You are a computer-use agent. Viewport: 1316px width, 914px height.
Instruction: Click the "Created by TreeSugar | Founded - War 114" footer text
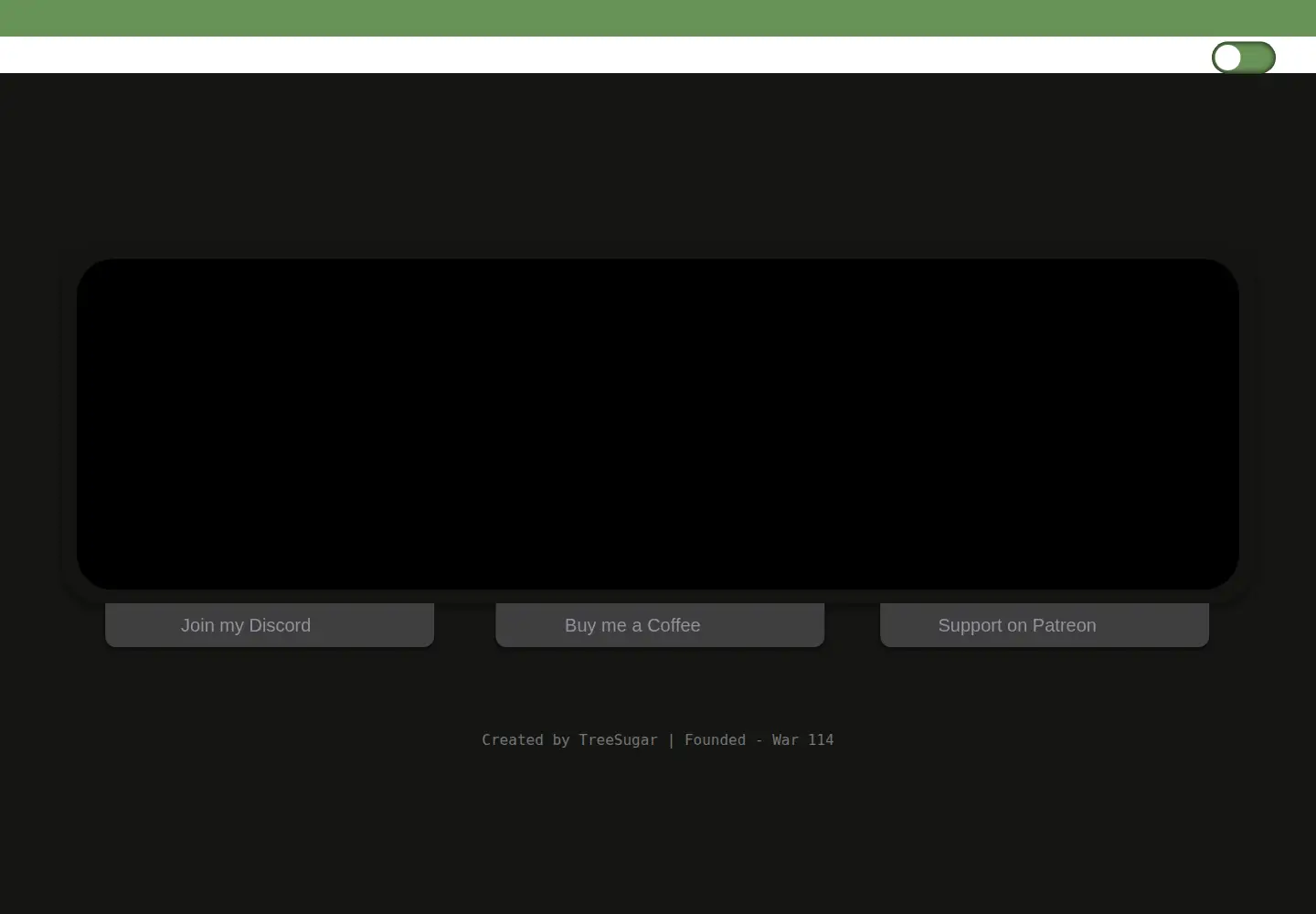tap(658, 740)
